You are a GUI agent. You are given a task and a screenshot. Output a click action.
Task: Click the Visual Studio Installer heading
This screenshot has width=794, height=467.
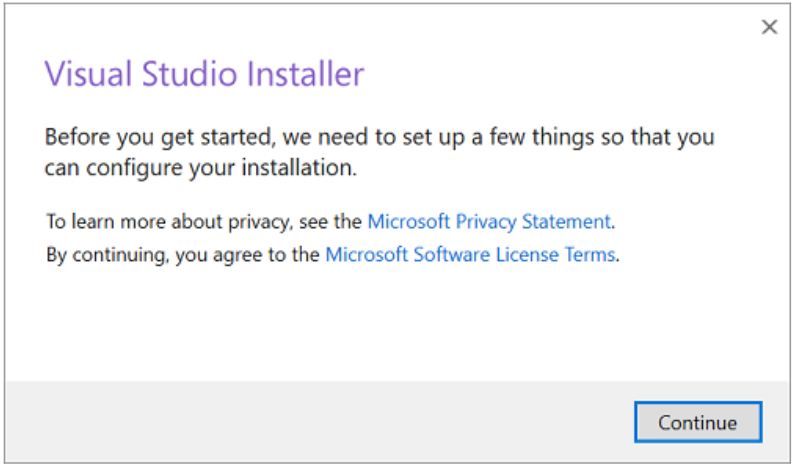(x=204, y=74)
